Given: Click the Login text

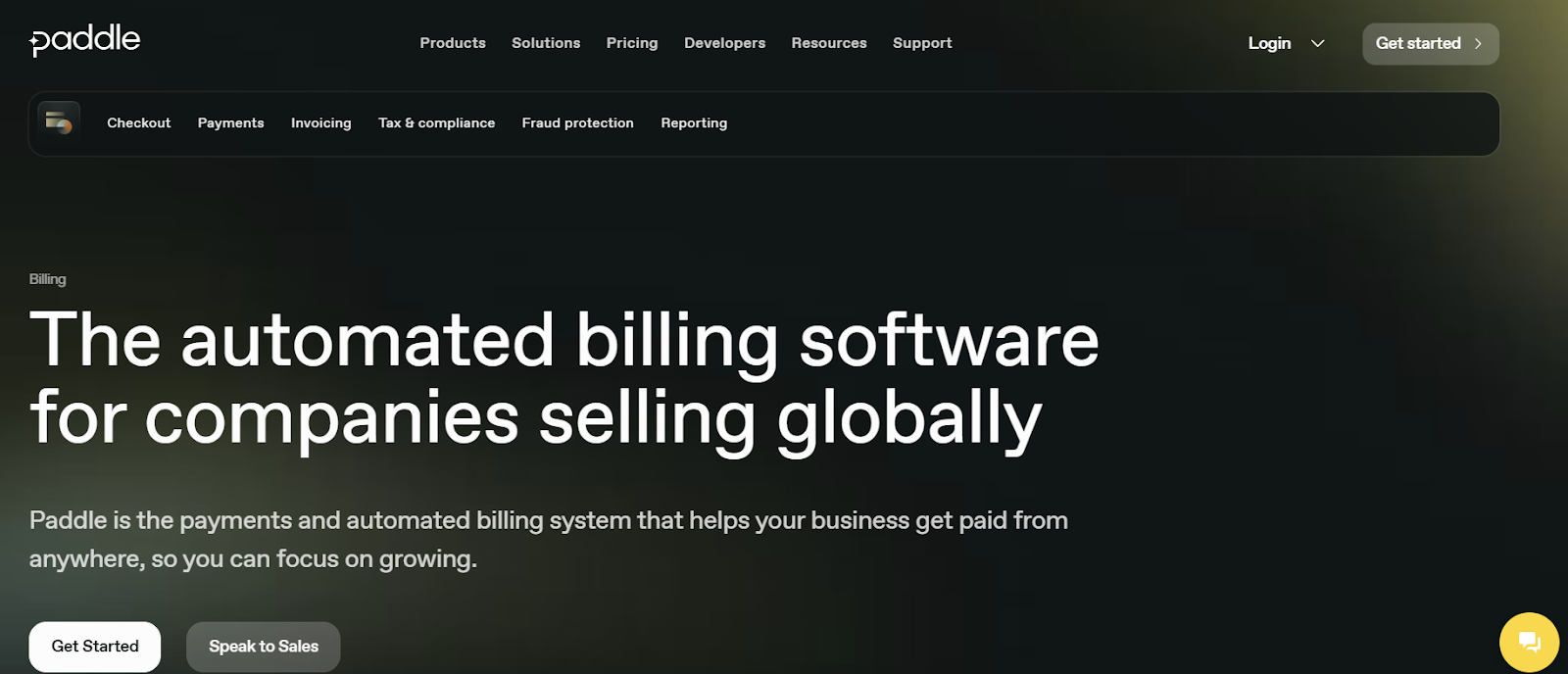Looking at the screenshot, I should pyautogui.click(x=1269, y=43).
